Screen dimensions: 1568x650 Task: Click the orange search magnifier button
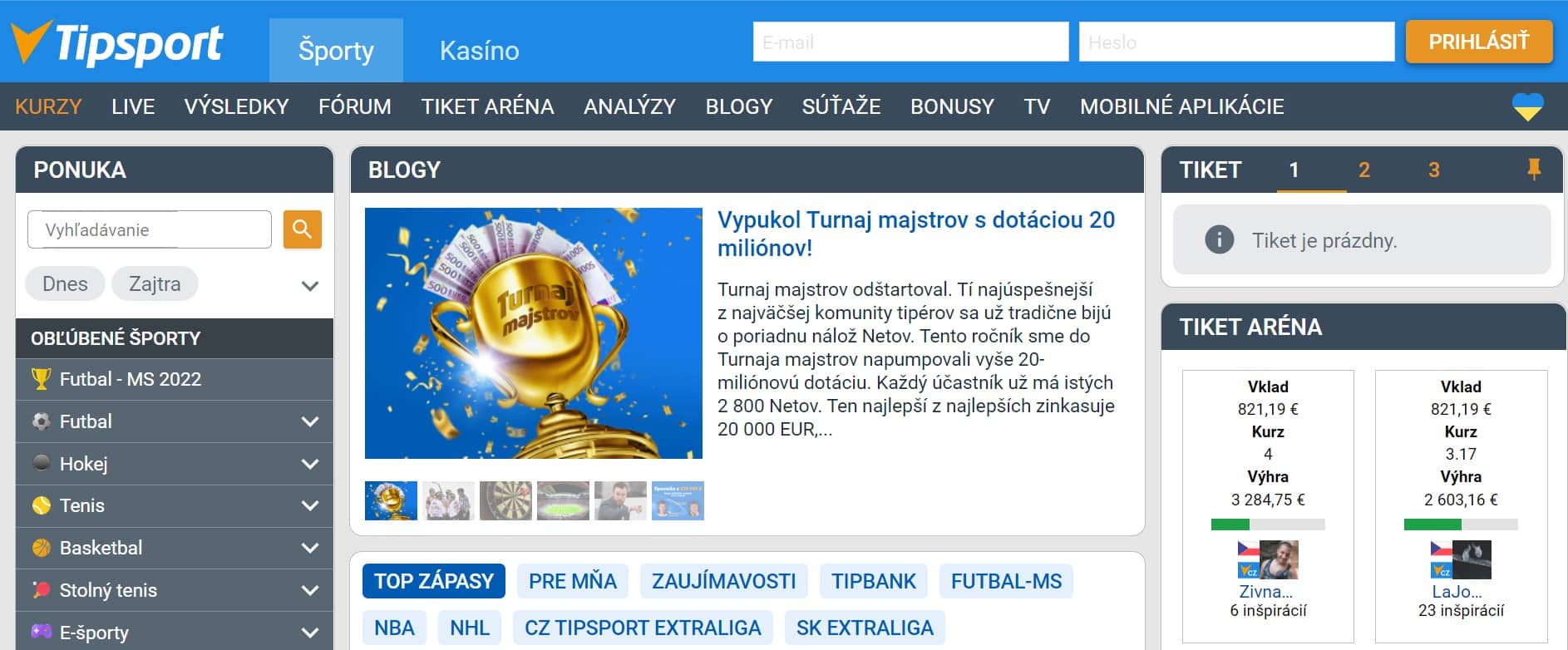click(x=302, y=229)
